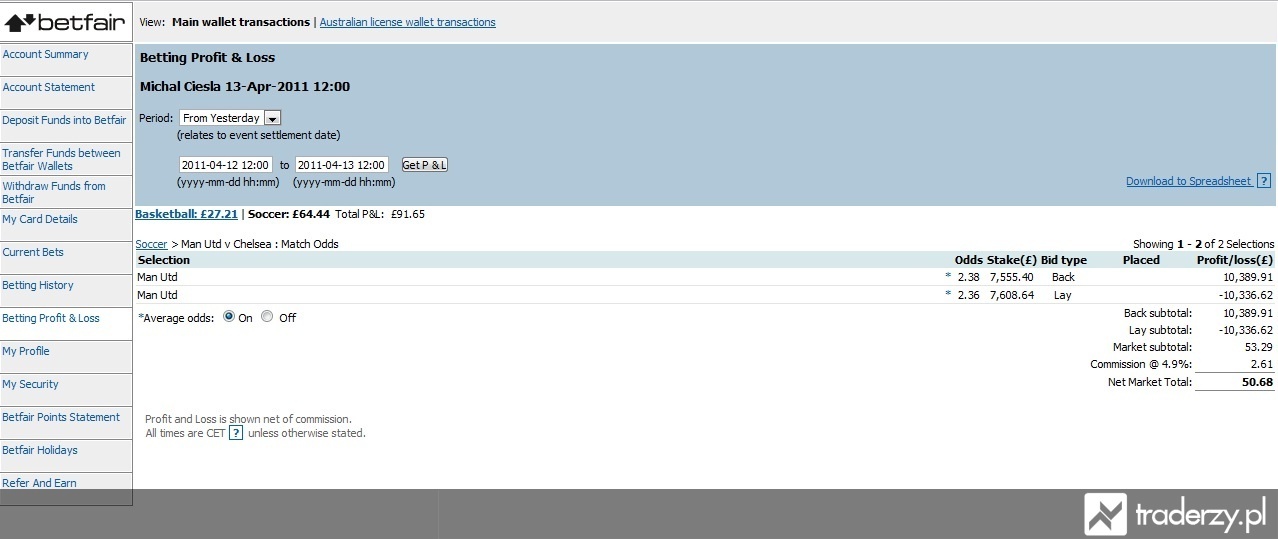Select Betting Profit & Loss menu item

click(x=51, y=318)
